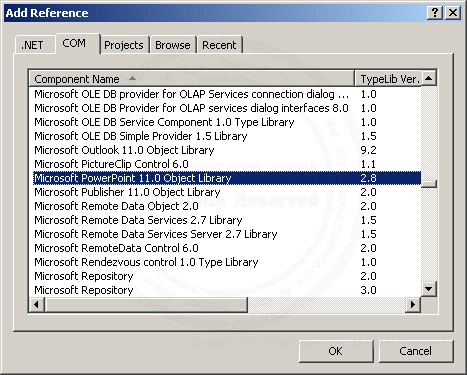Click the horizontal scrollbar thumb
The height and width of the screenshot is (375, 467).
click(x=146, y=304)
